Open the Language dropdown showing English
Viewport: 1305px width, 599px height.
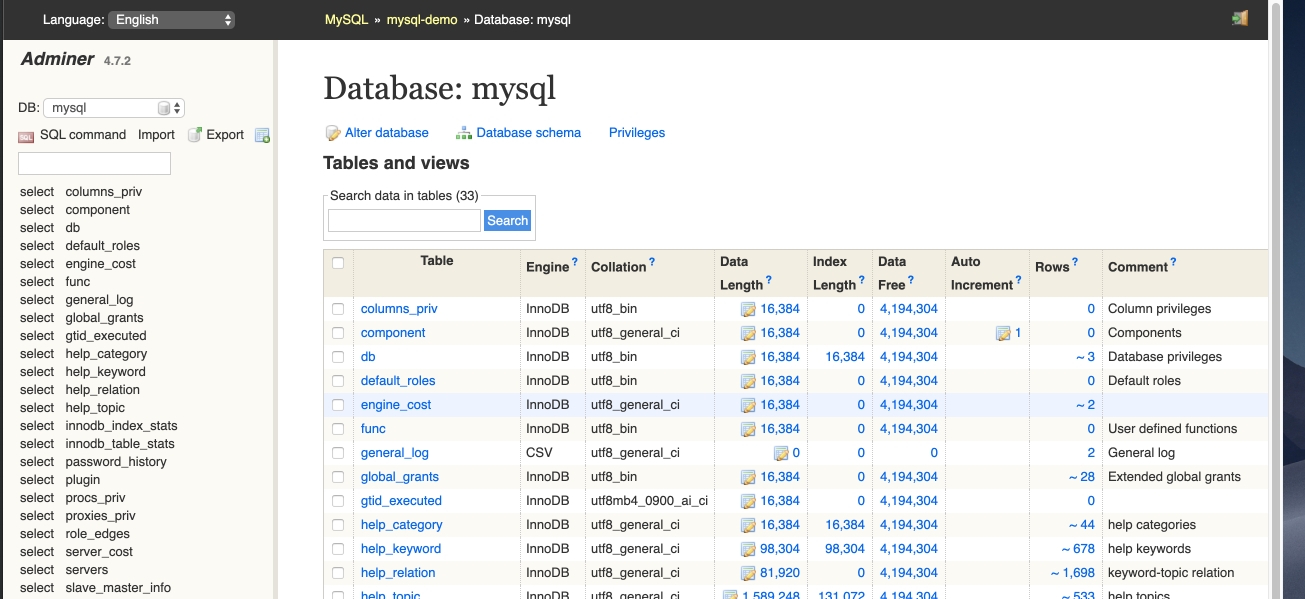pos(171,19)
